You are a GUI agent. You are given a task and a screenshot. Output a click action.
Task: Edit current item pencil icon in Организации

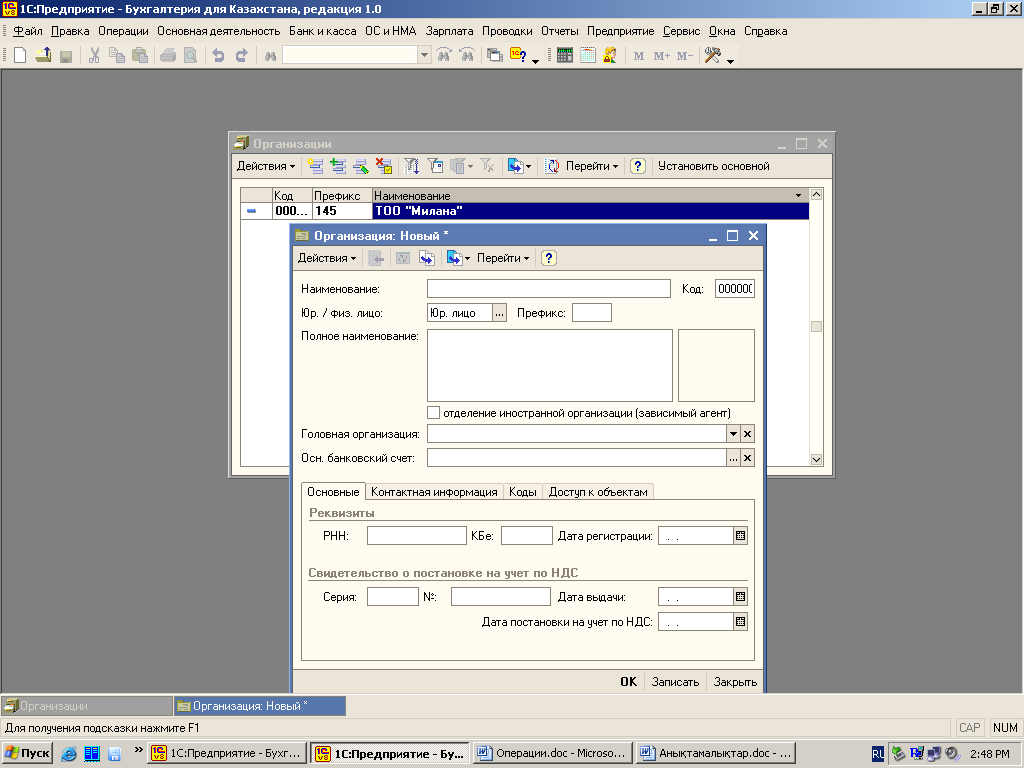tap(361, 167)
